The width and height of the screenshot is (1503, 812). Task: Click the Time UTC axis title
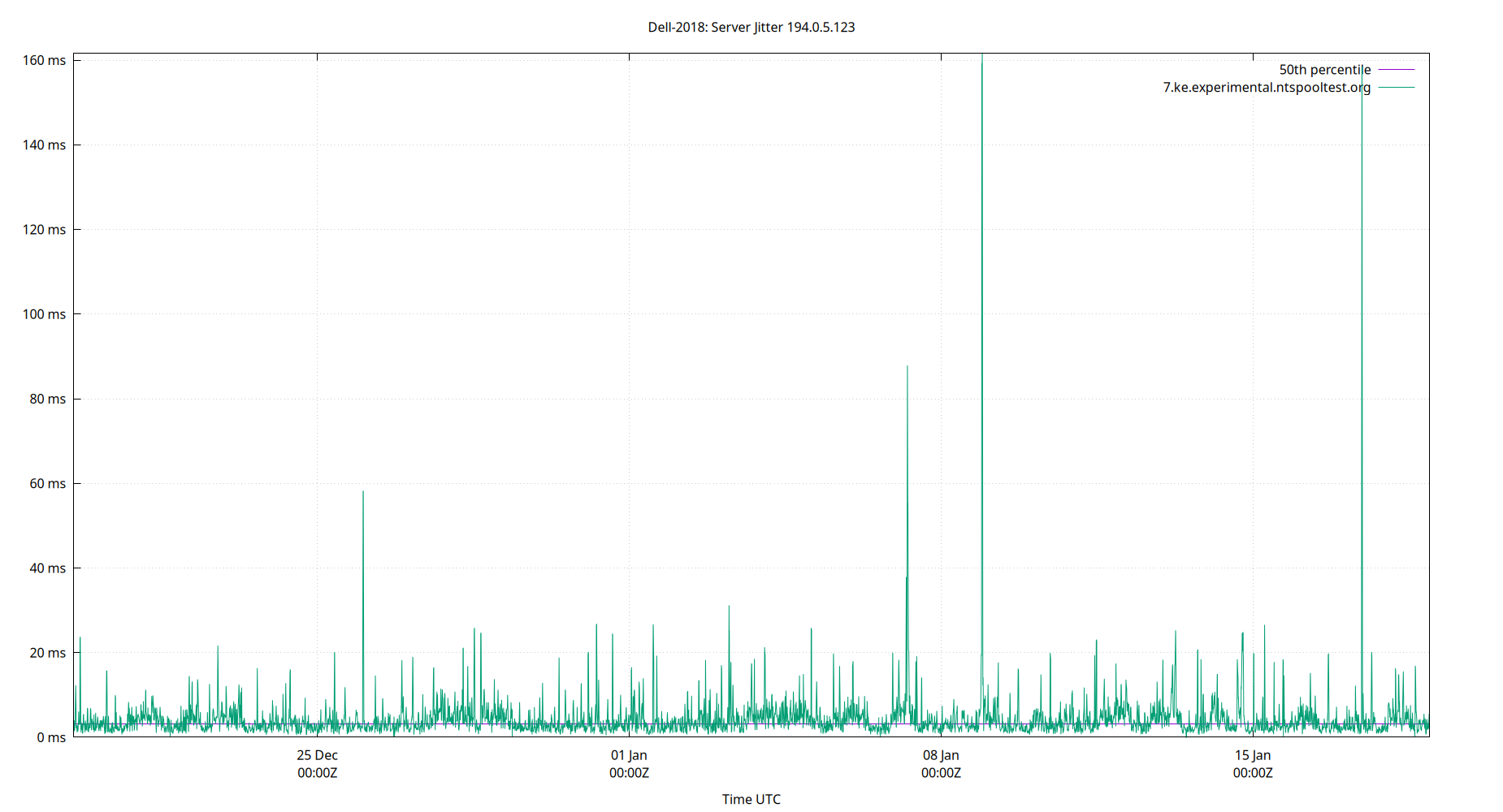(x=751, y=799)
